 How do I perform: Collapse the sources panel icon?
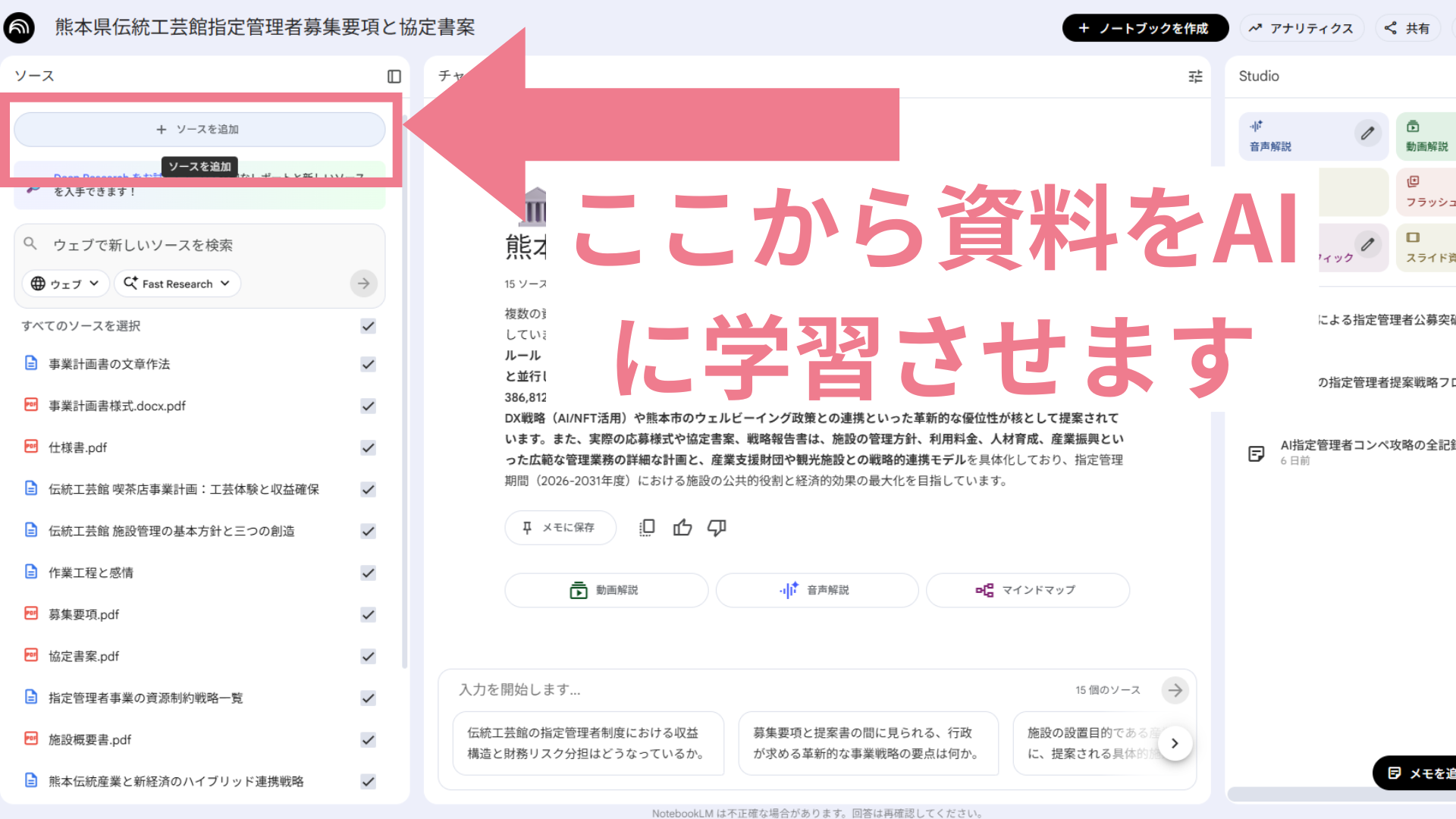pos(394,77)
